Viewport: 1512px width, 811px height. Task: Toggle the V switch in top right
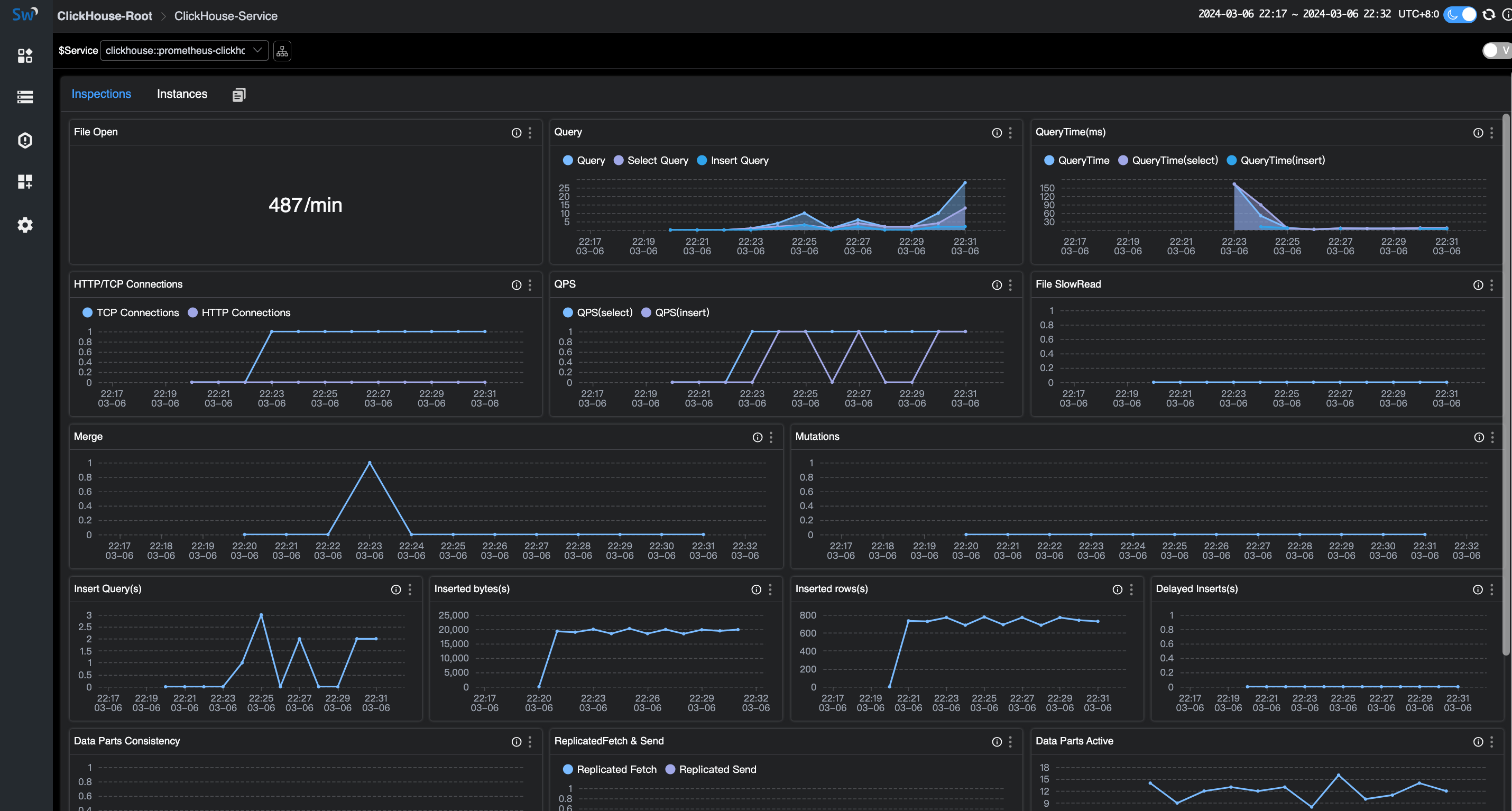1498,50
